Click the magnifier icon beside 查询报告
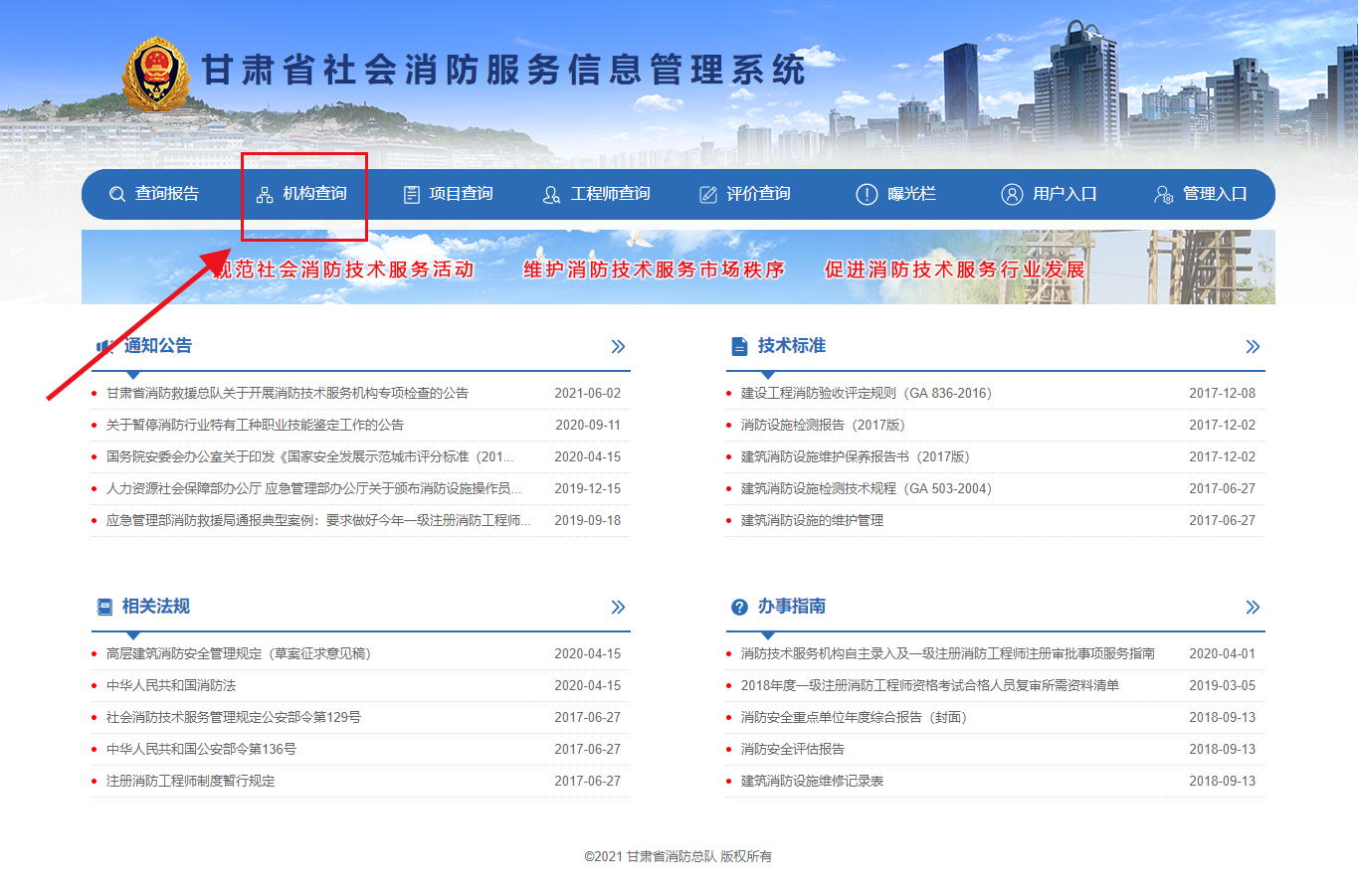This screenshot has width=1359, height=896. tap(117, 195)
